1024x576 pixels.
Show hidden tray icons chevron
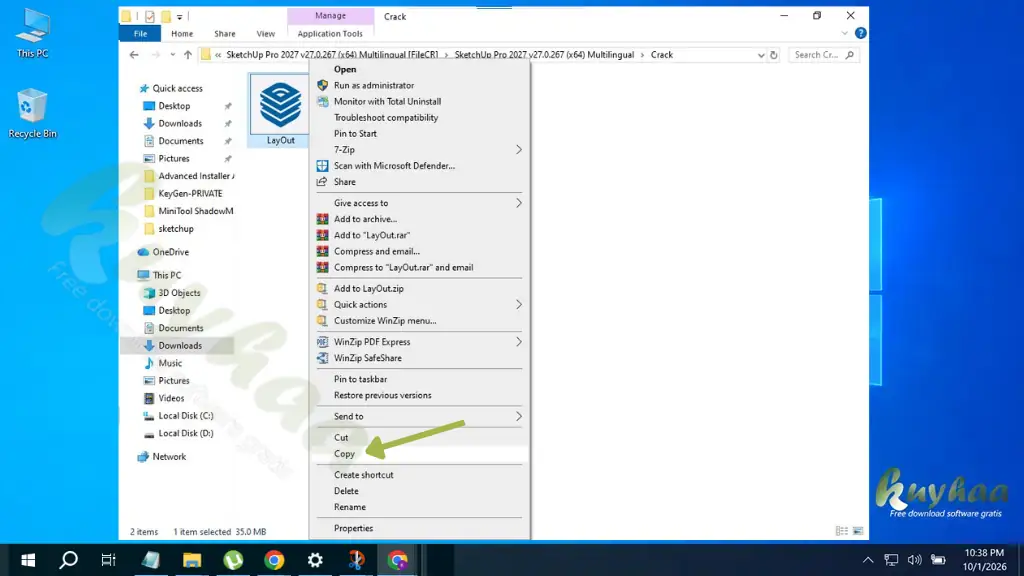868,560
